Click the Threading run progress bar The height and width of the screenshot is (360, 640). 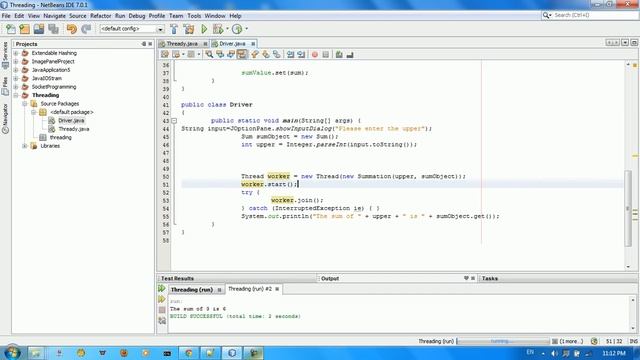tap(503, 341)
